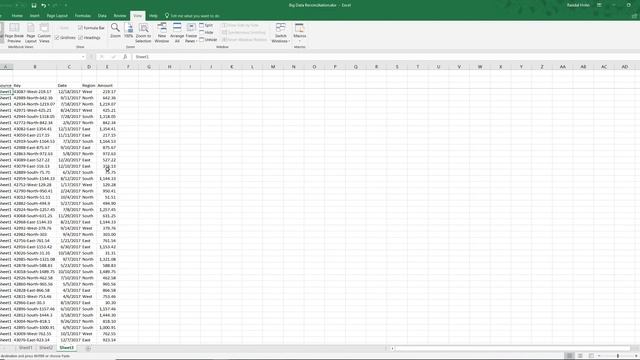Click the Insert Function fx icon
Viewport: 640px width, 360px height.
125,57
